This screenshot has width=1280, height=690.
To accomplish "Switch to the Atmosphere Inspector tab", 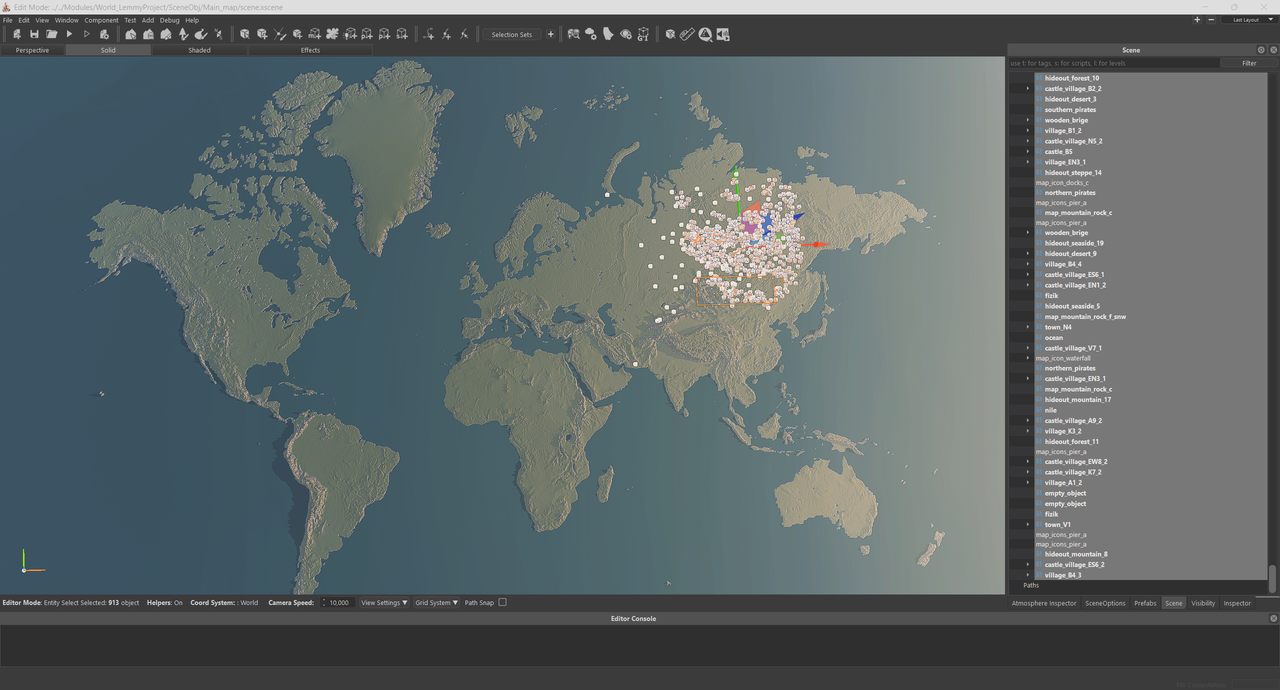I will (x=1044, y=603).
